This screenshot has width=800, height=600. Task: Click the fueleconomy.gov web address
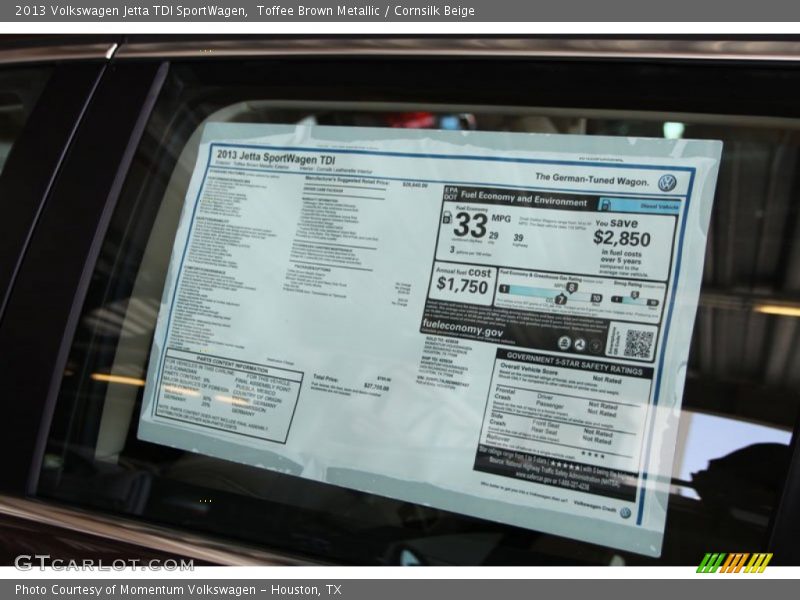pos(463,331)
